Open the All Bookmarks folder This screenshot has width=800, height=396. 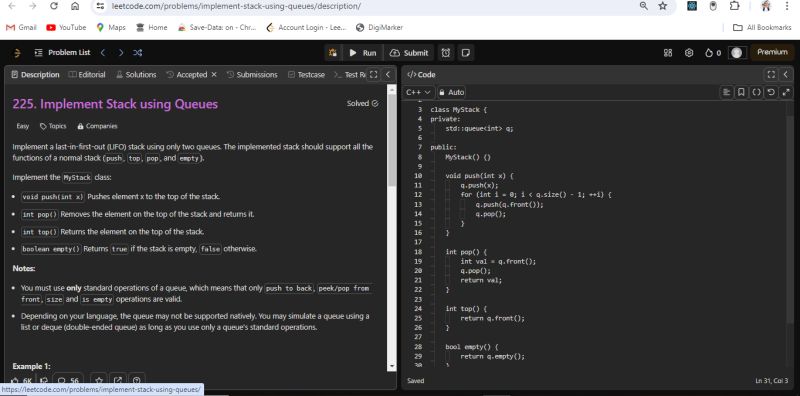tap(762, 28)
